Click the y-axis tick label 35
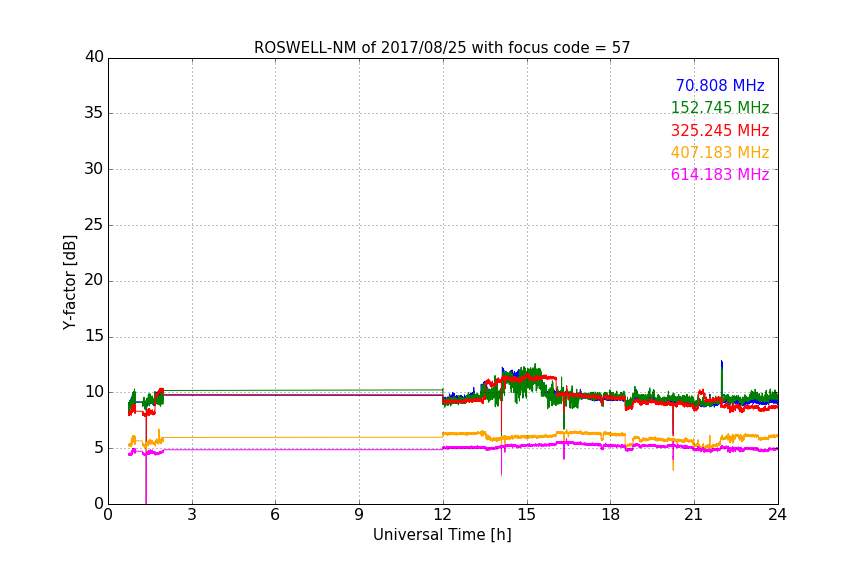 pyautogui.click(x=94, y=113)
